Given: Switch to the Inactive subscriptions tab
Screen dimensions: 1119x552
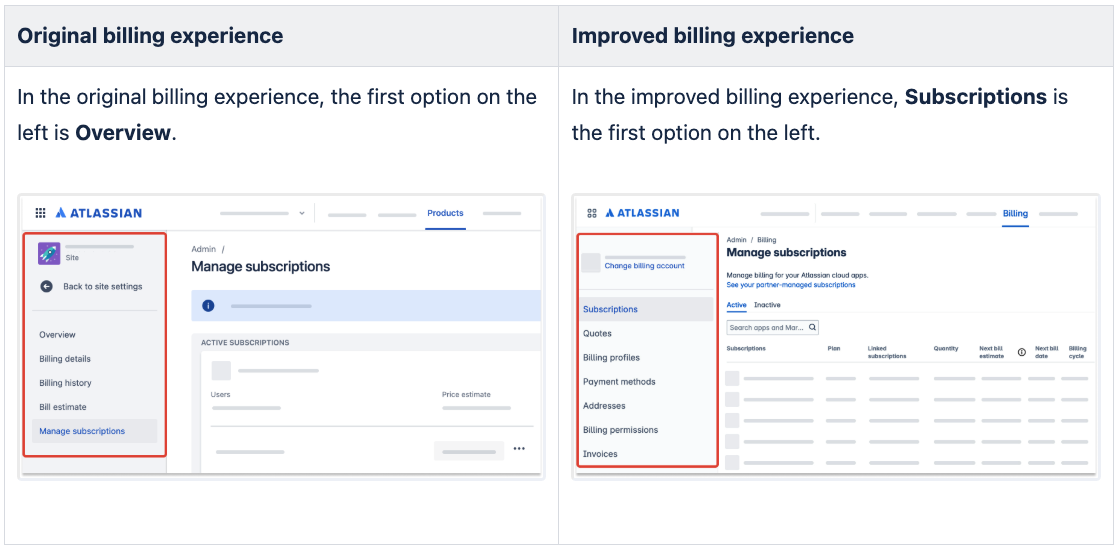Looking at the screenshot, I should point(767,305).
